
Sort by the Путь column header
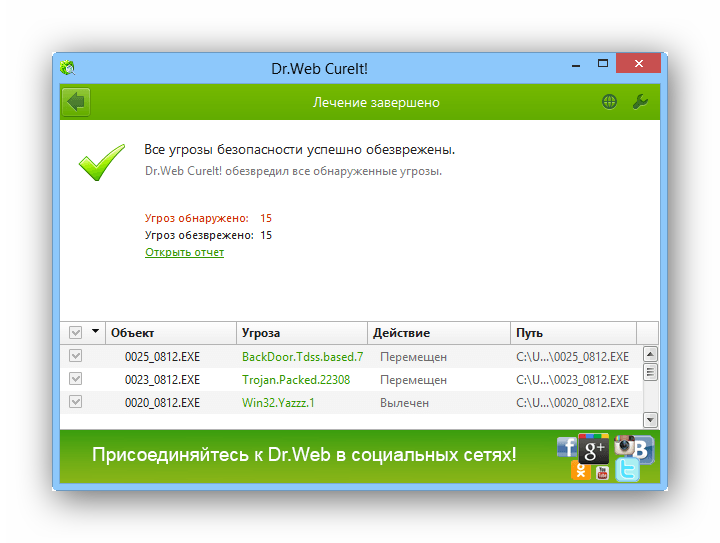point(574,333)
